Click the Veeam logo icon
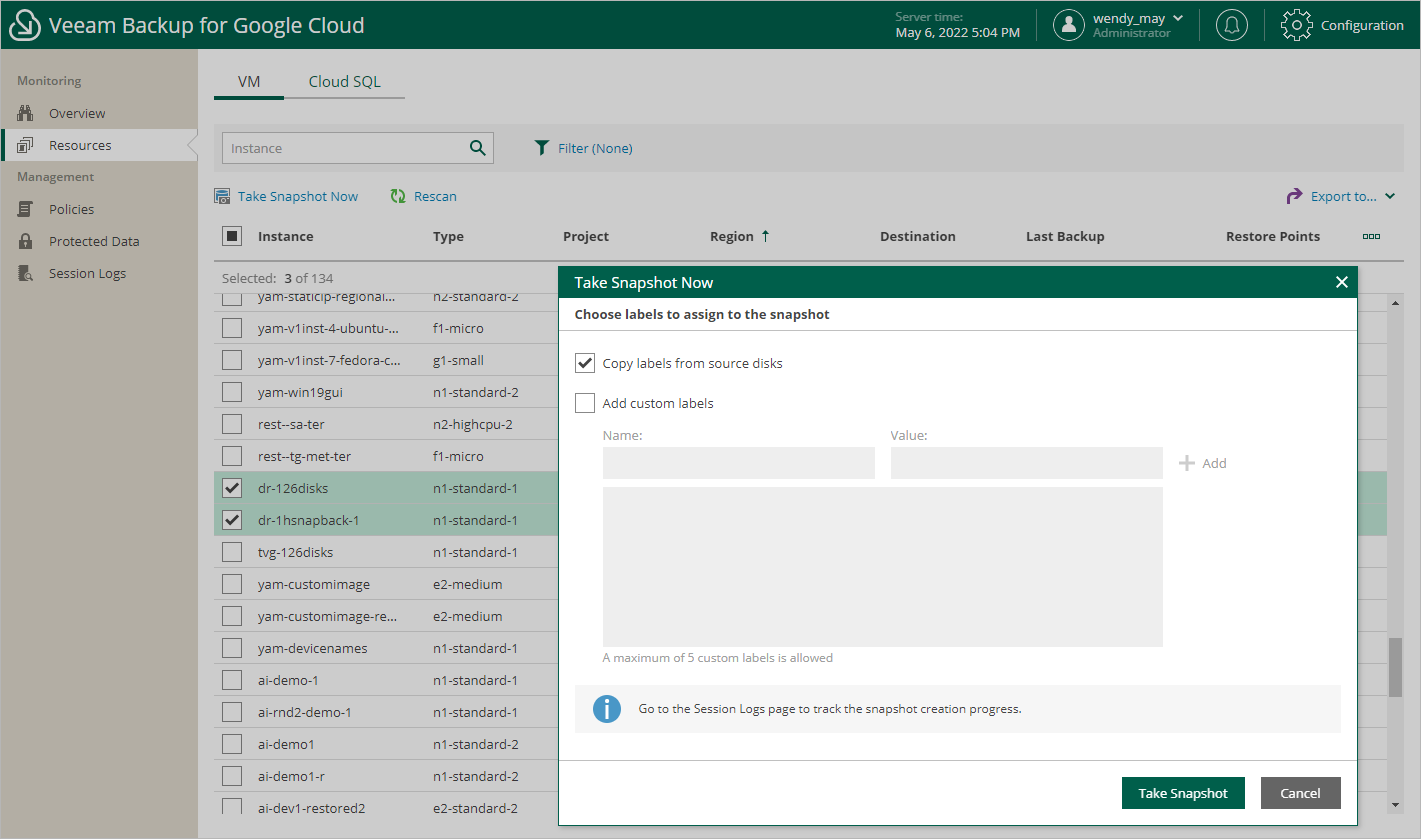This screenshot has height=839, width=1421. 24,25
